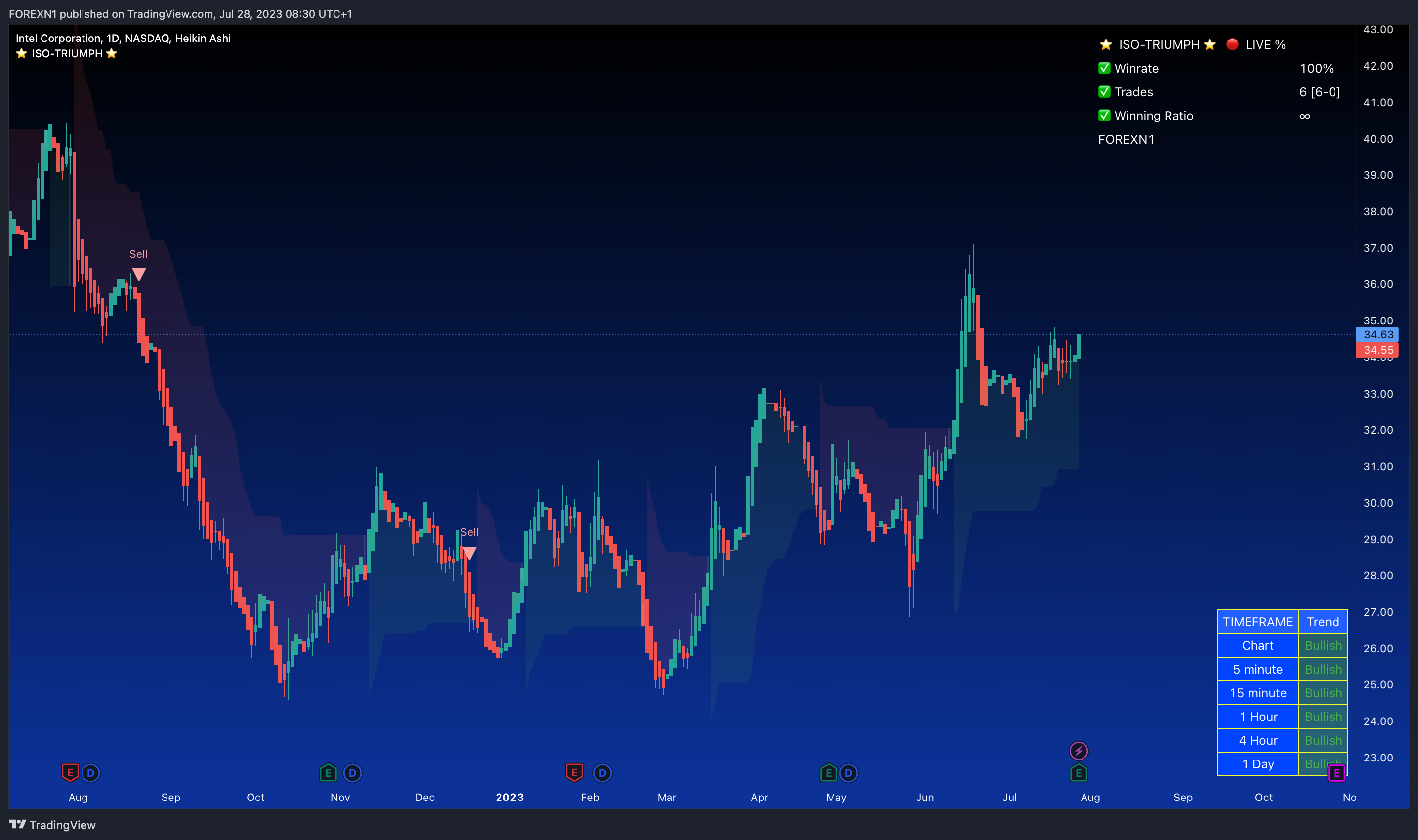The width and height of the screenshot is (1418, 840).
Task: Click the Trades 6 [6-0] value
Action: pyautogui.click(x=1320, y=92)
